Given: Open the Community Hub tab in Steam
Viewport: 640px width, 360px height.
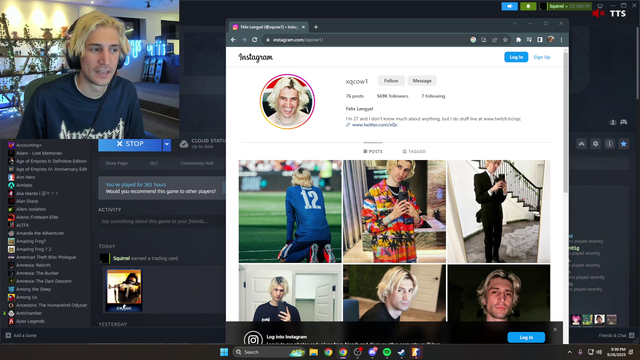Looking at the screenshot, I should point(197,163).
